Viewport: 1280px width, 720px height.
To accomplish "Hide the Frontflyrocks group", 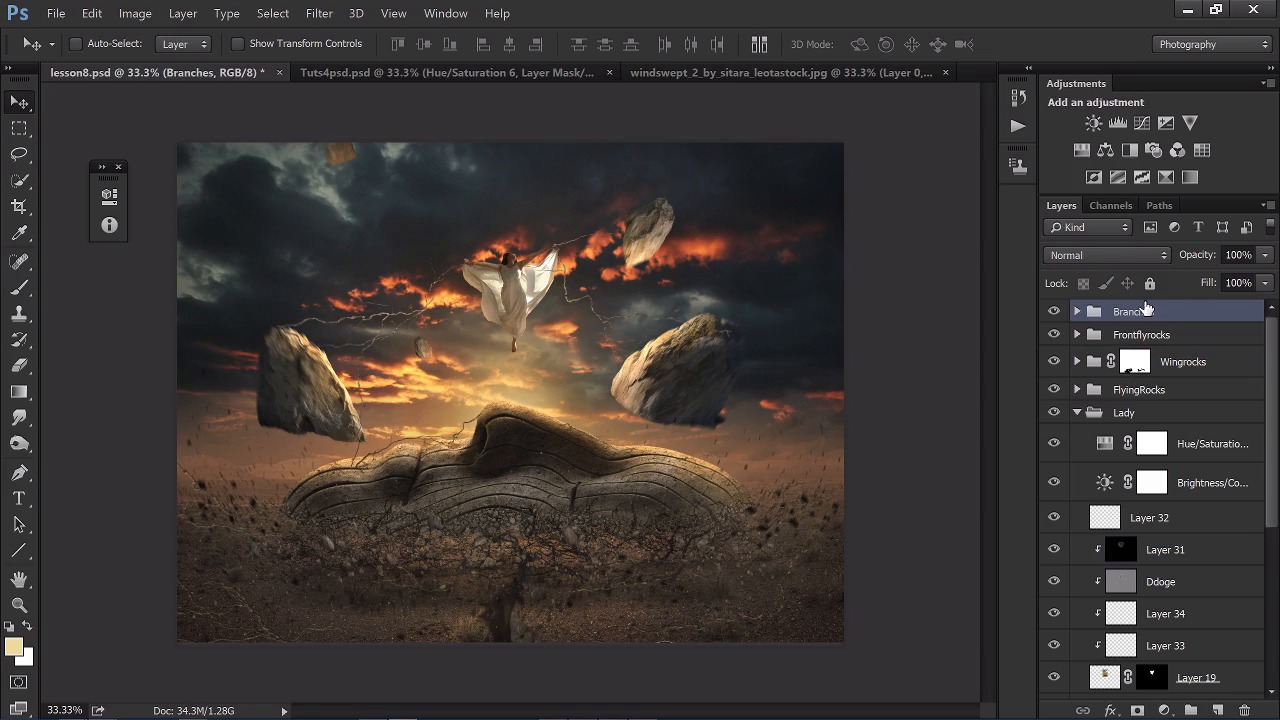I will pyautogui.click(x=1054, y=335).
